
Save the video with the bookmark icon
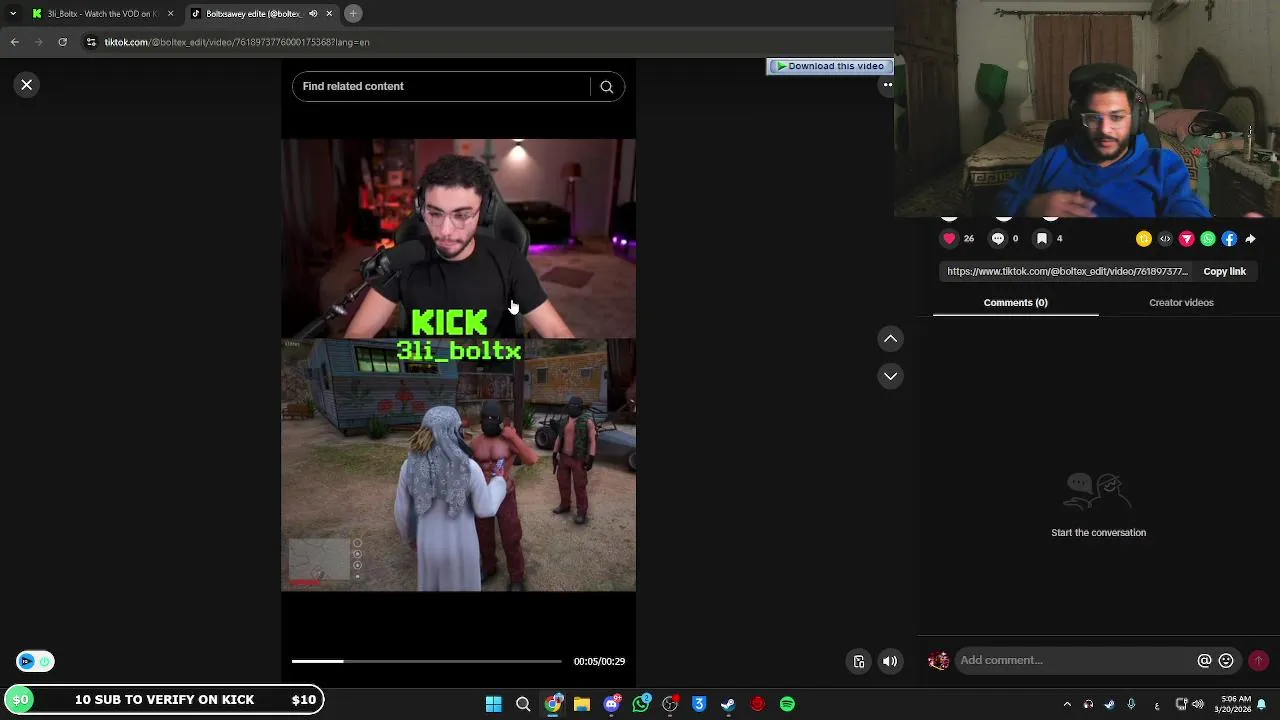[1042, 239]
